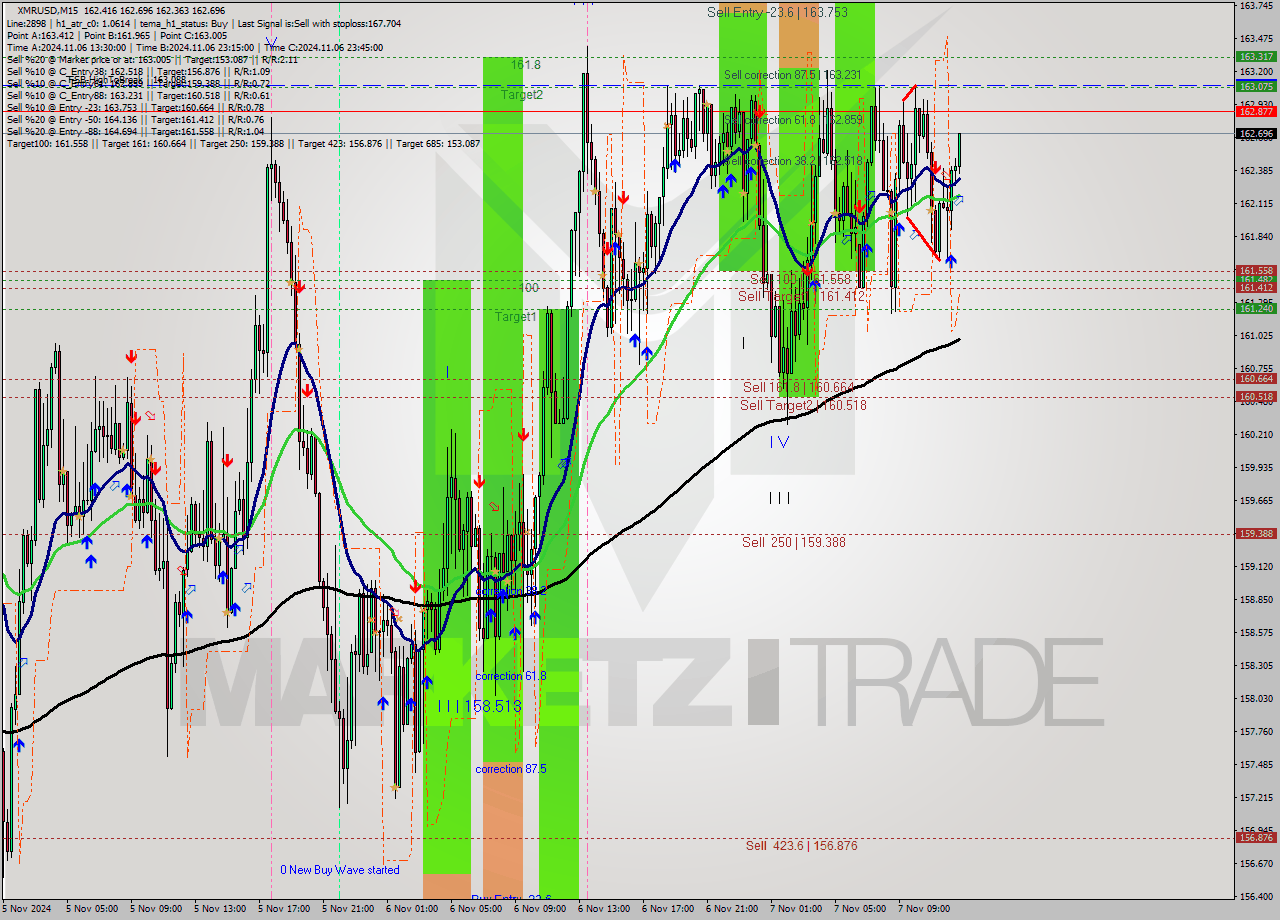
Task: Click the red 160.518 price tag
Action: (x=1256, y=396)
